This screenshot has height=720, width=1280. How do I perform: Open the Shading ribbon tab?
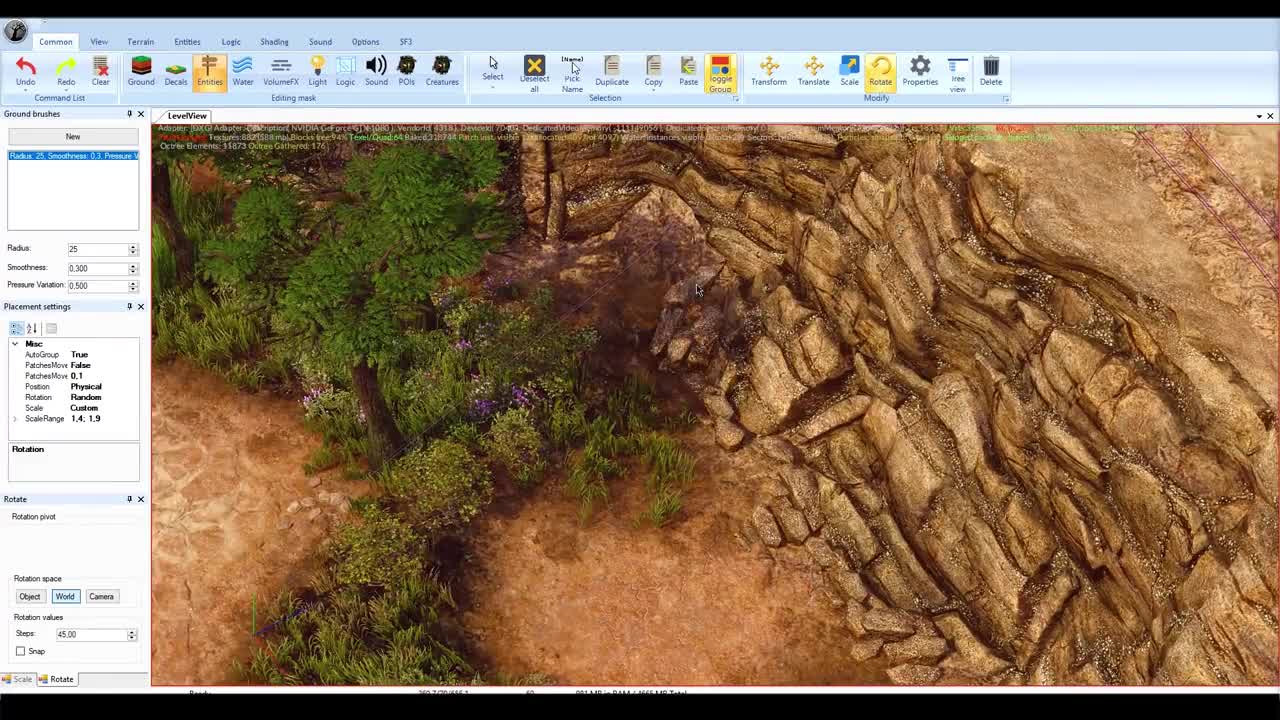[x=274, y=42]
